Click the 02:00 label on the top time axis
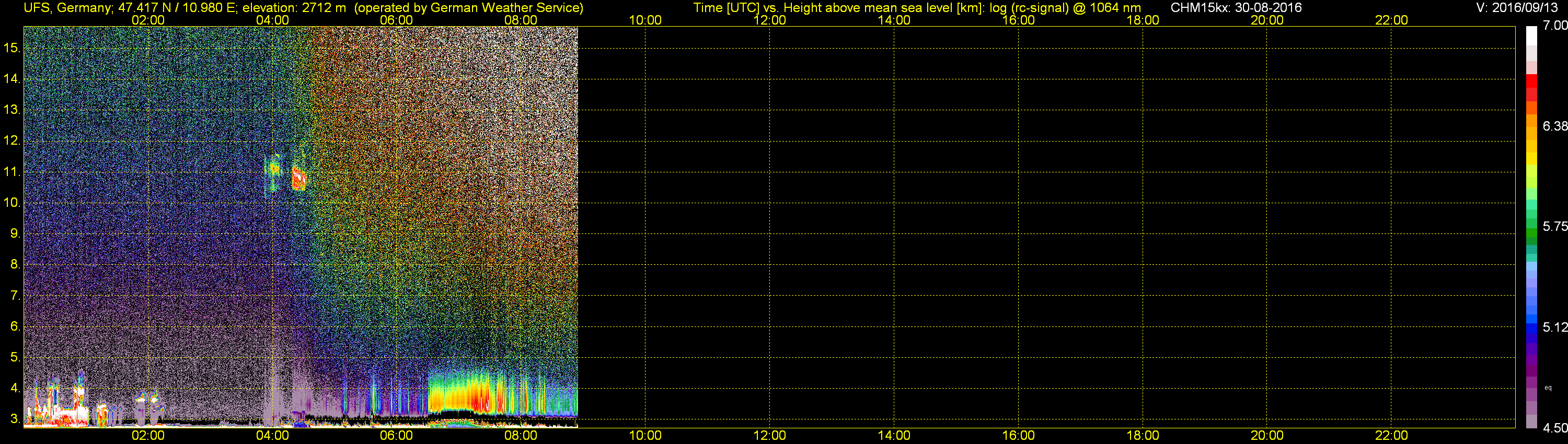The width and height of the screenshot is (1568, 444). tap(148, 20)
